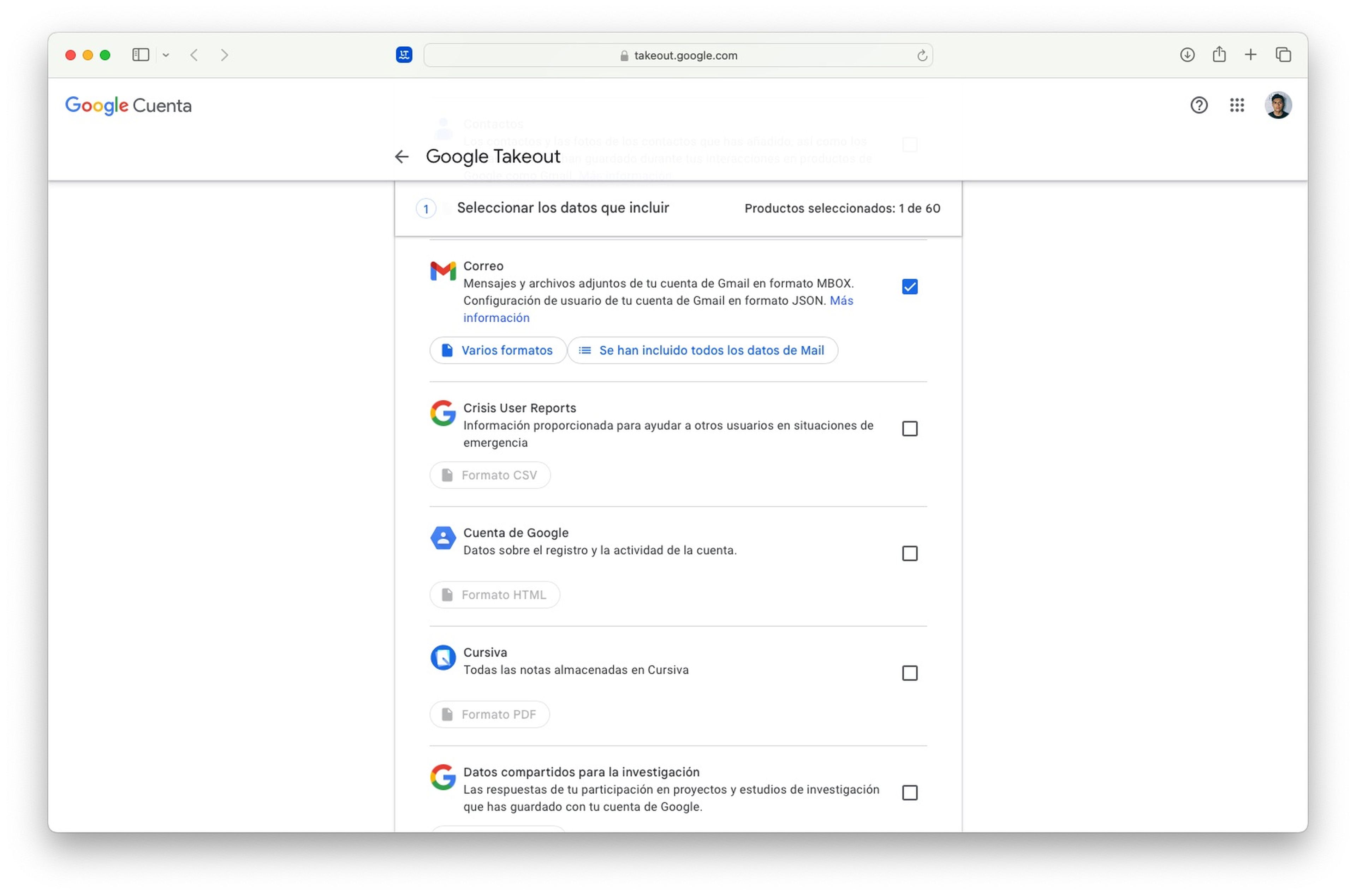
Task: Click the Google icon beside Crisis User Reports
Action: [x=443, y=413]
